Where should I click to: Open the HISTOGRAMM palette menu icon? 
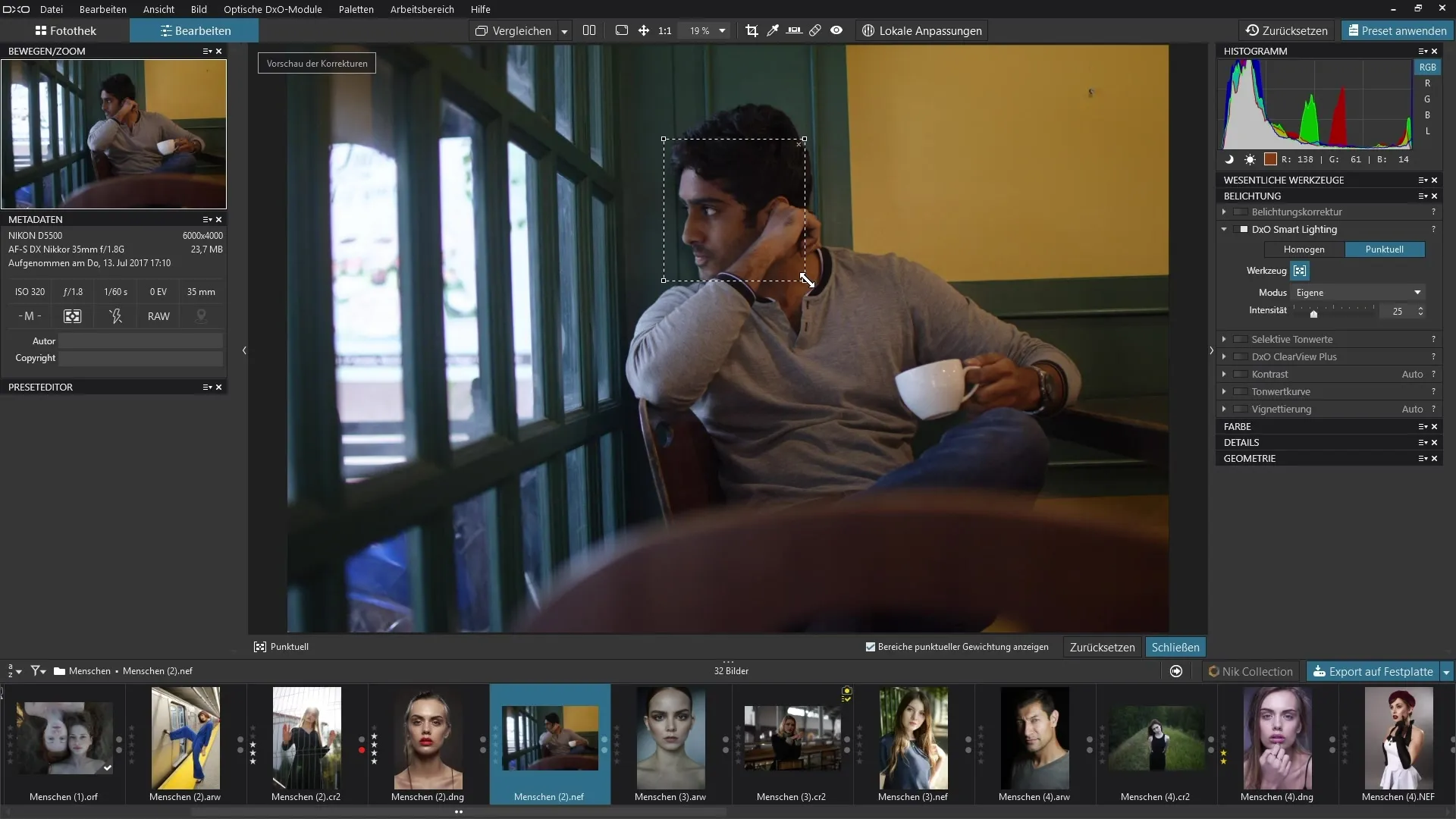[1423, 52]
